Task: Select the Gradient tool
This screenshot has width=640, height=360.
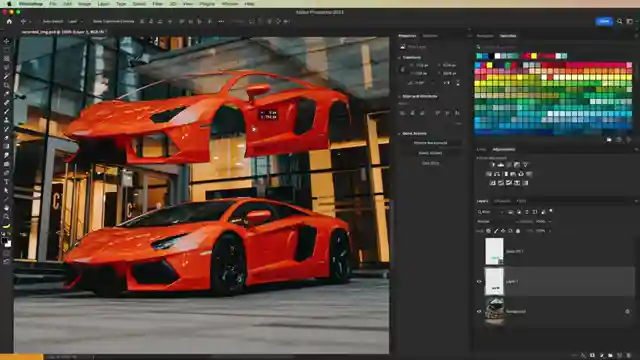Action: pos(7,147)
